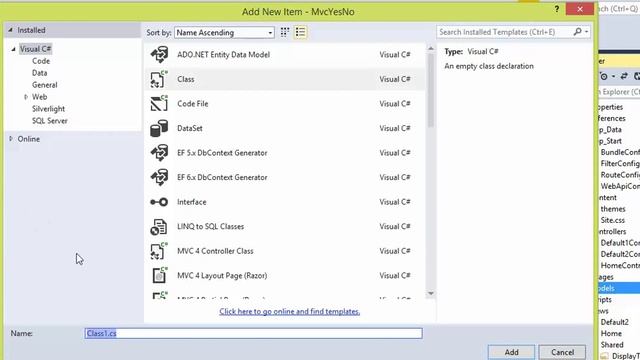Screen dimensions: 640x360
Task: Click the Add button
Action: coord(511,352)
